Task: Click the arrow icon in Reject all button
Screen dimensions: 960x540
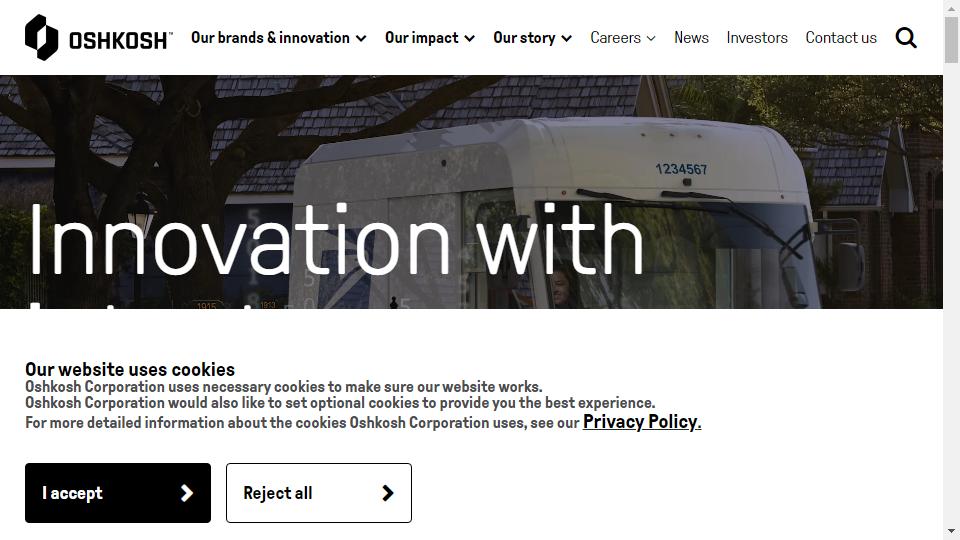Action: [x=388, y=493]
